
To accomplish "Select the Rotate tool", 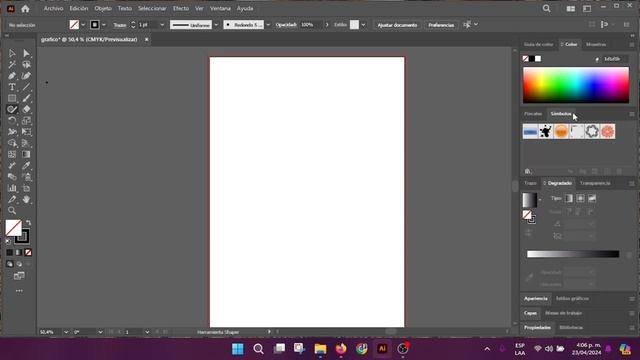I will (x=12, y=121).
